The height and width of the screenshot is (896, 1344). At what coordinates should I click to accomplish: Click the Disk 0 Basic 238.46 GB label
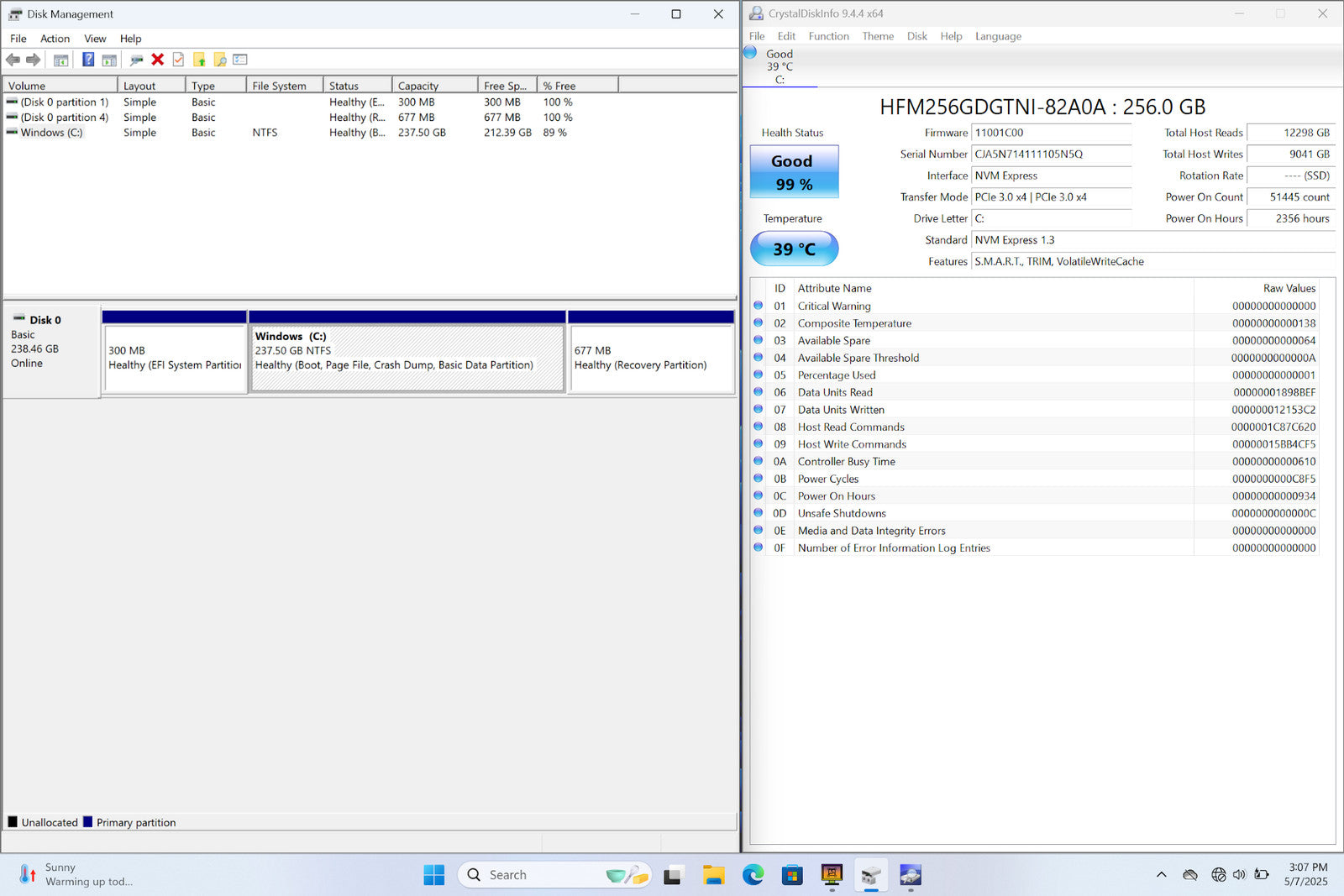pyautogui.click(x=51, y=351)
